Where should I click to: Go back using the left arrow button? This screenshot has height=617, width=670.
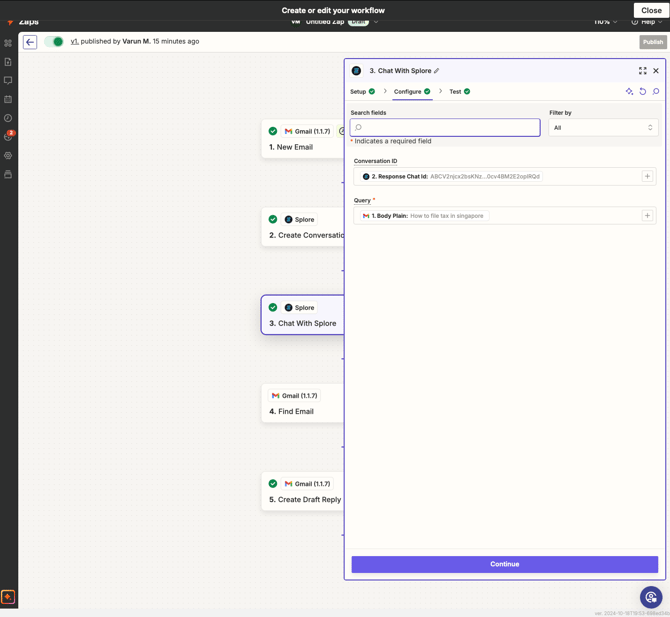(30, 42)
